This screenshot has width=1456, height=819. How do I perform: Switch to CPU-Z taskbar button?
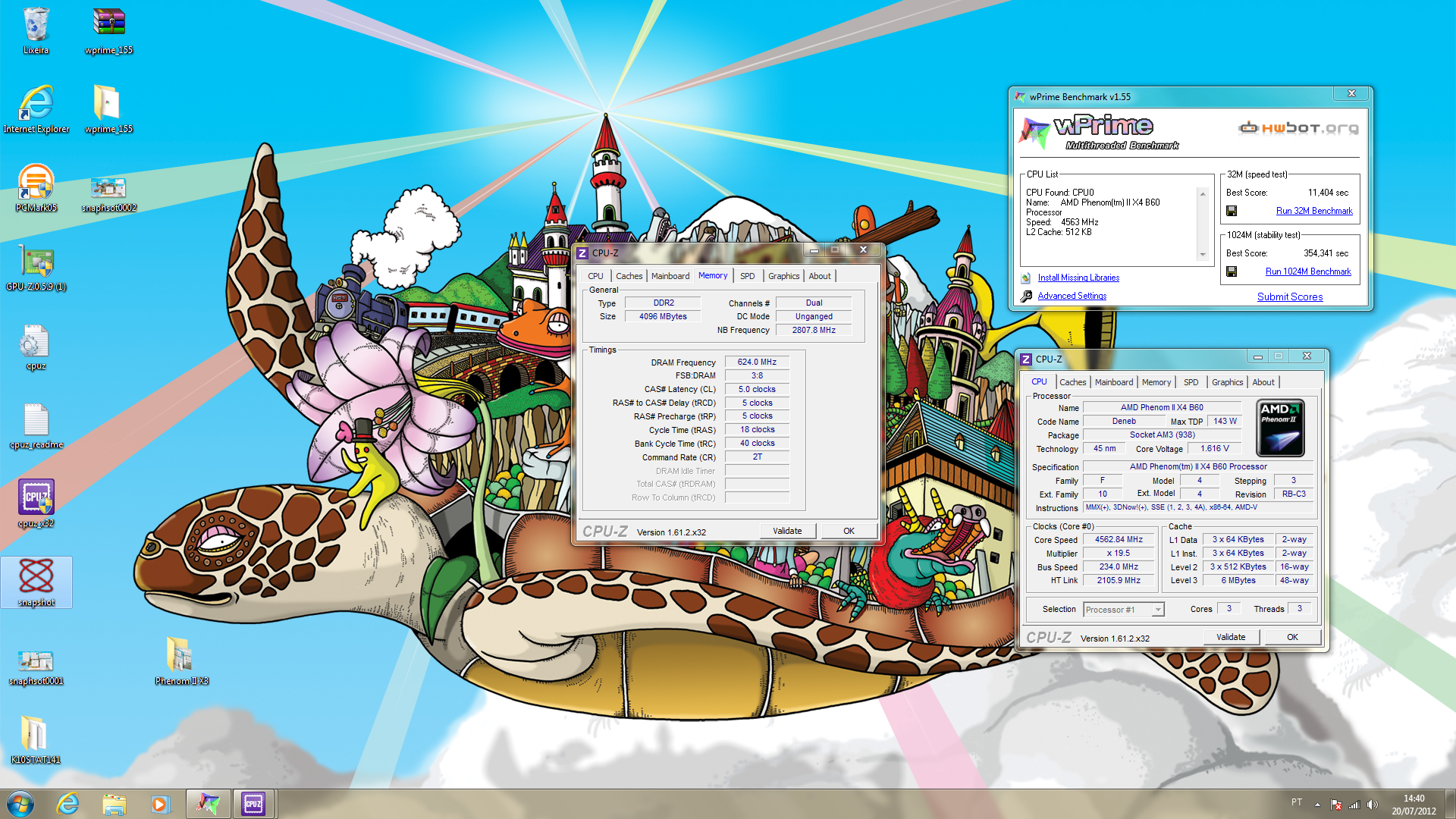coord(253,804)
